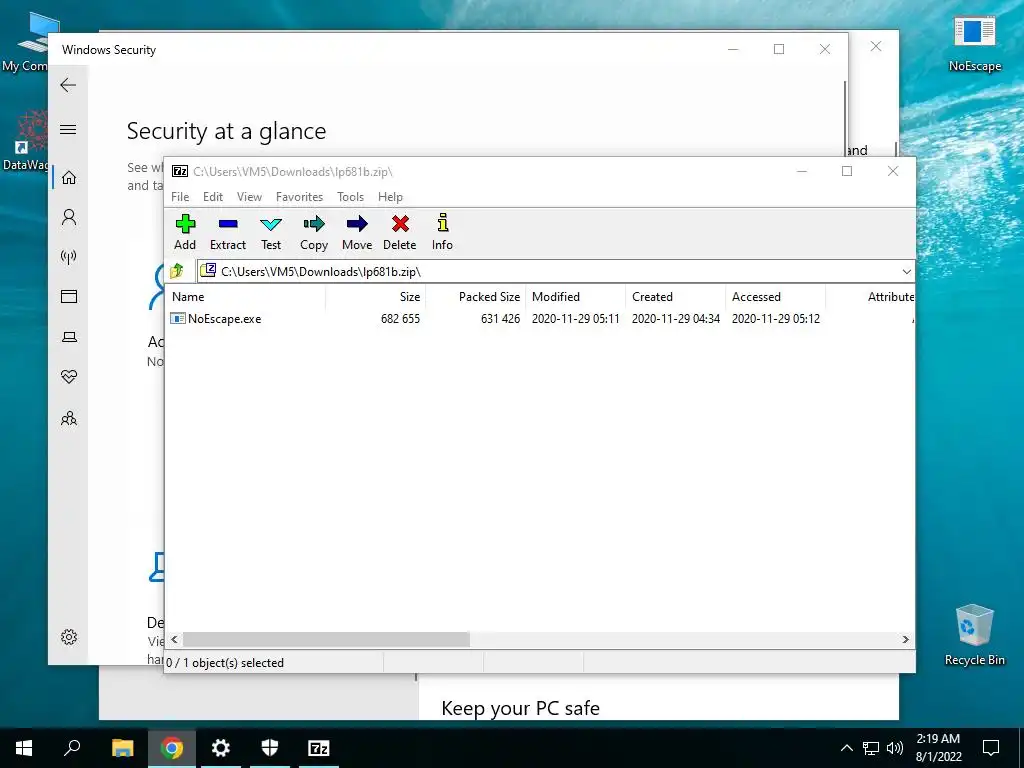This screenshot has height=768, width=1024.
Task: Sort by the Size column header
Action: pos(376,296)
